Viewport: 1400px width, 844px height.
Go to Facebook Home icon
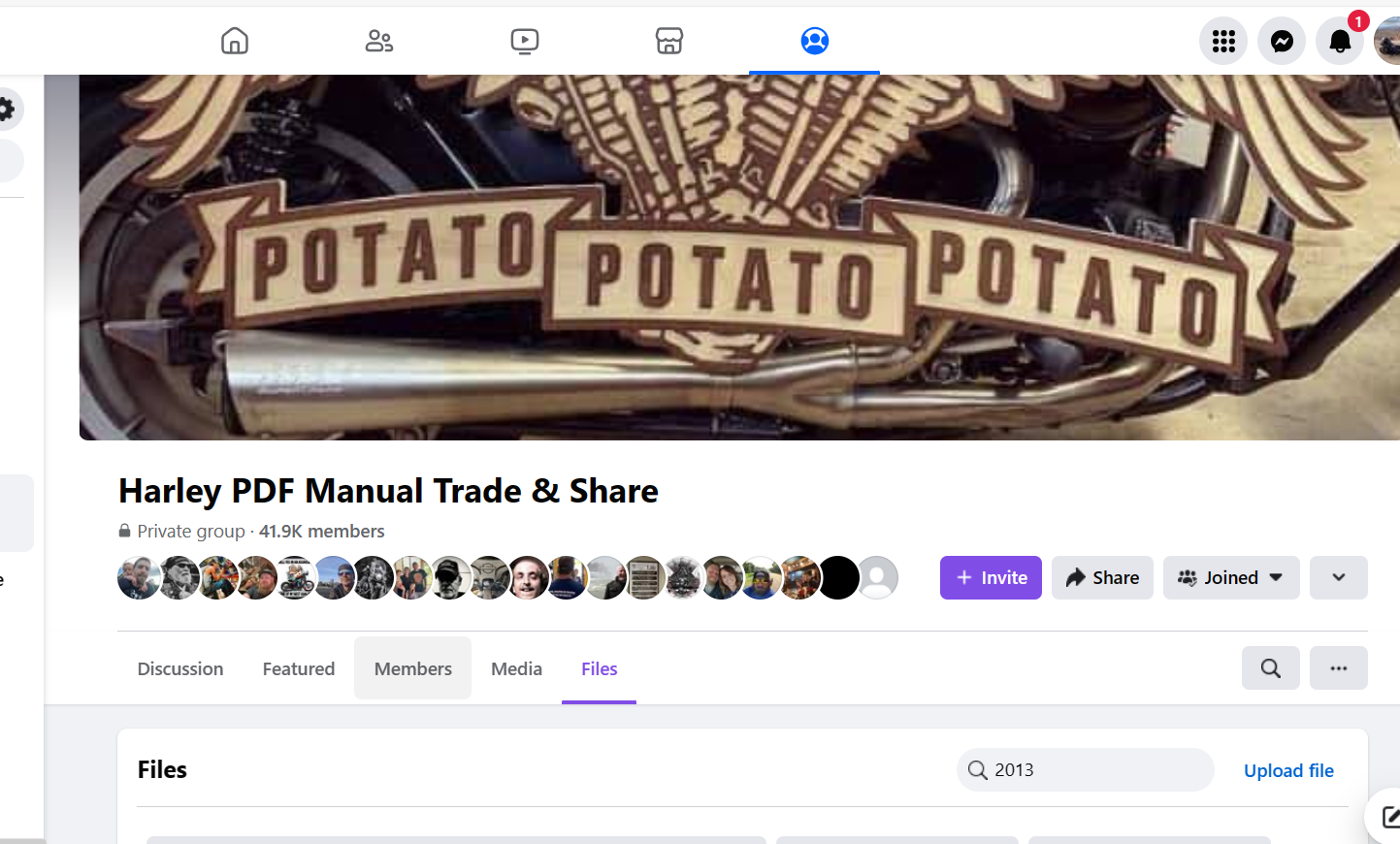point(235,41)
